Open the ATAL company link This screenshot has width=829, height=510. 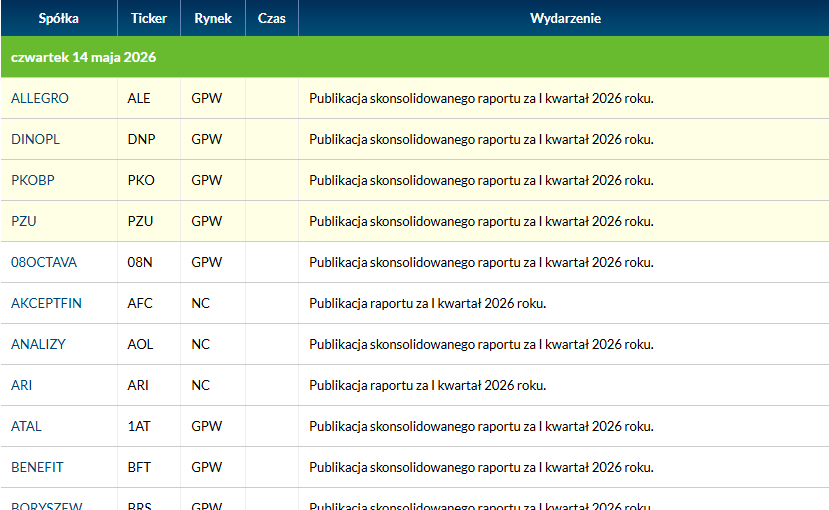point(26,426)
